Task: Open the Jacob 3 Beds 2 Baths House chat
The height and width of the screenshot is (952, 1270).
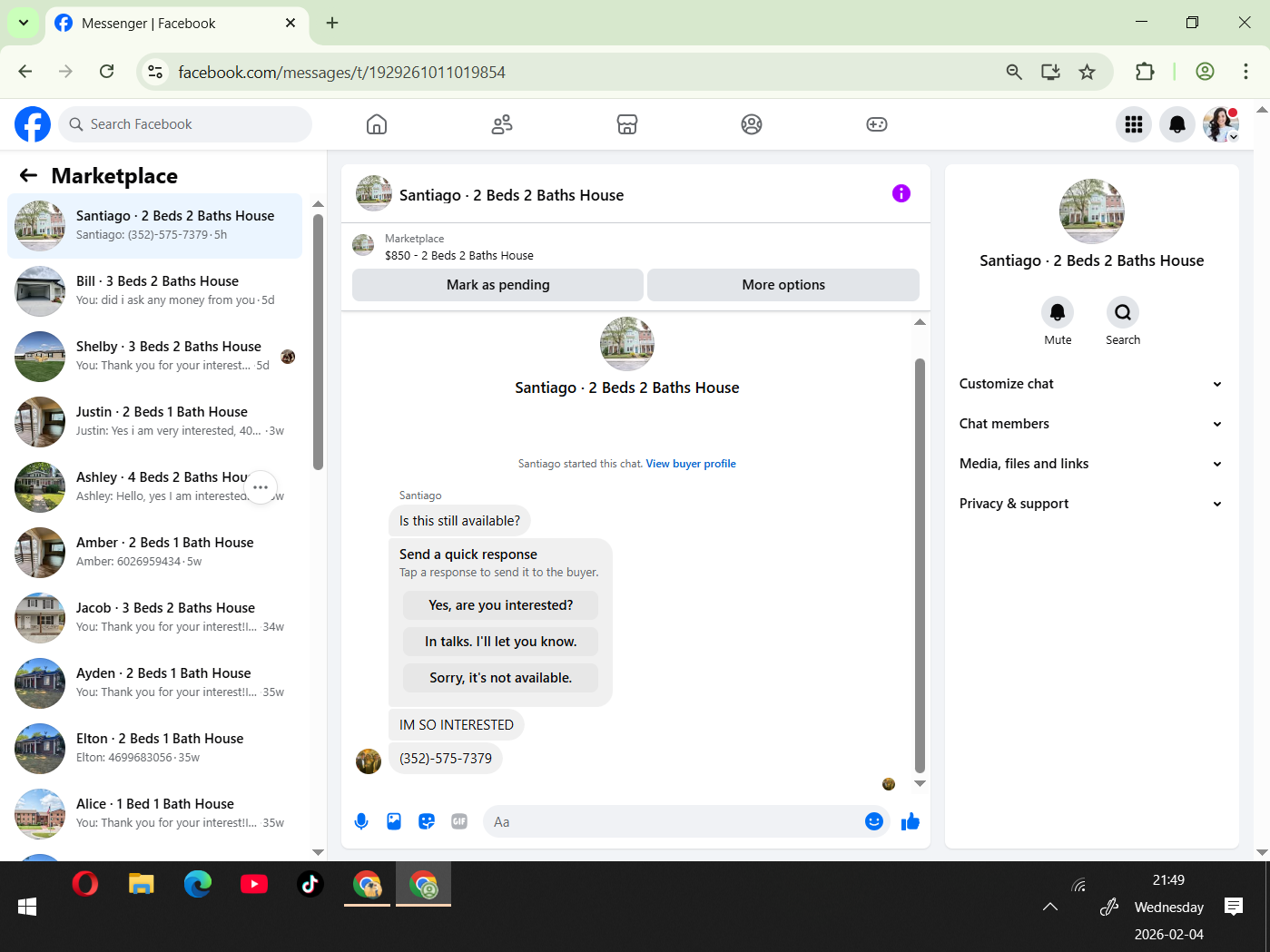Action: click(155, 618)
